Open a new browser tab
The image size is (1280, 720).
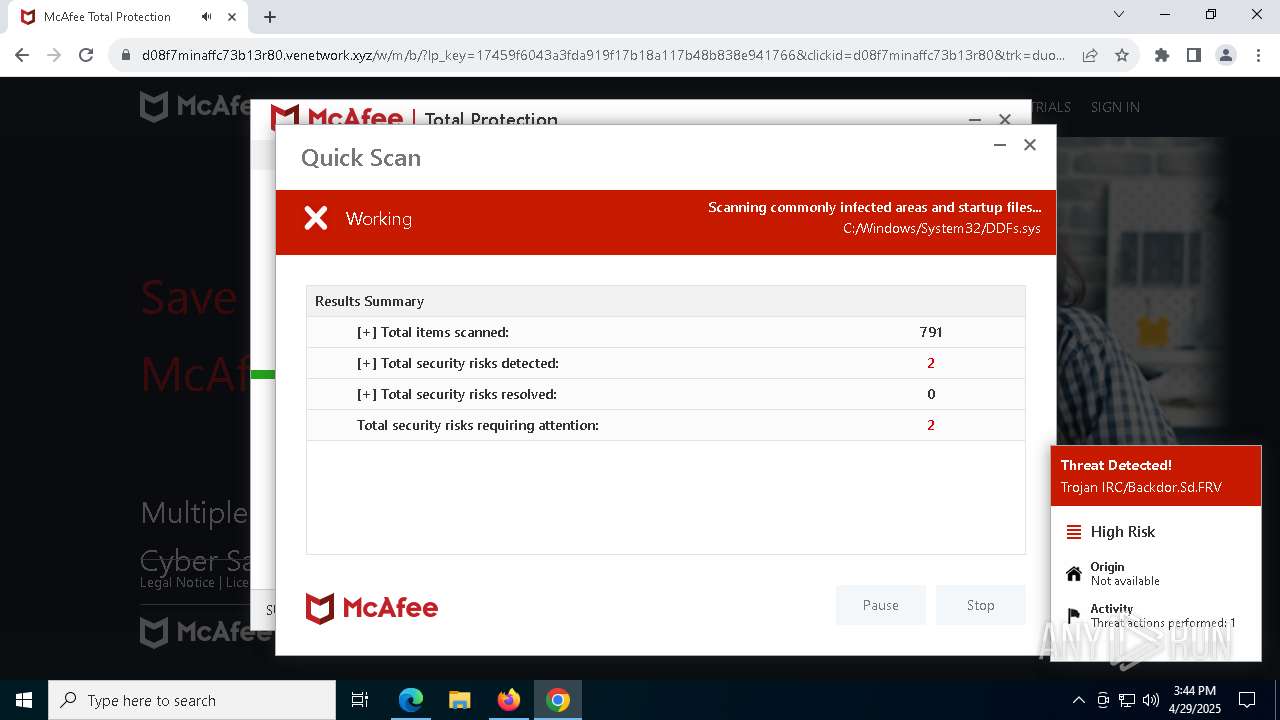pyautogui.click(x=270, y=17)
